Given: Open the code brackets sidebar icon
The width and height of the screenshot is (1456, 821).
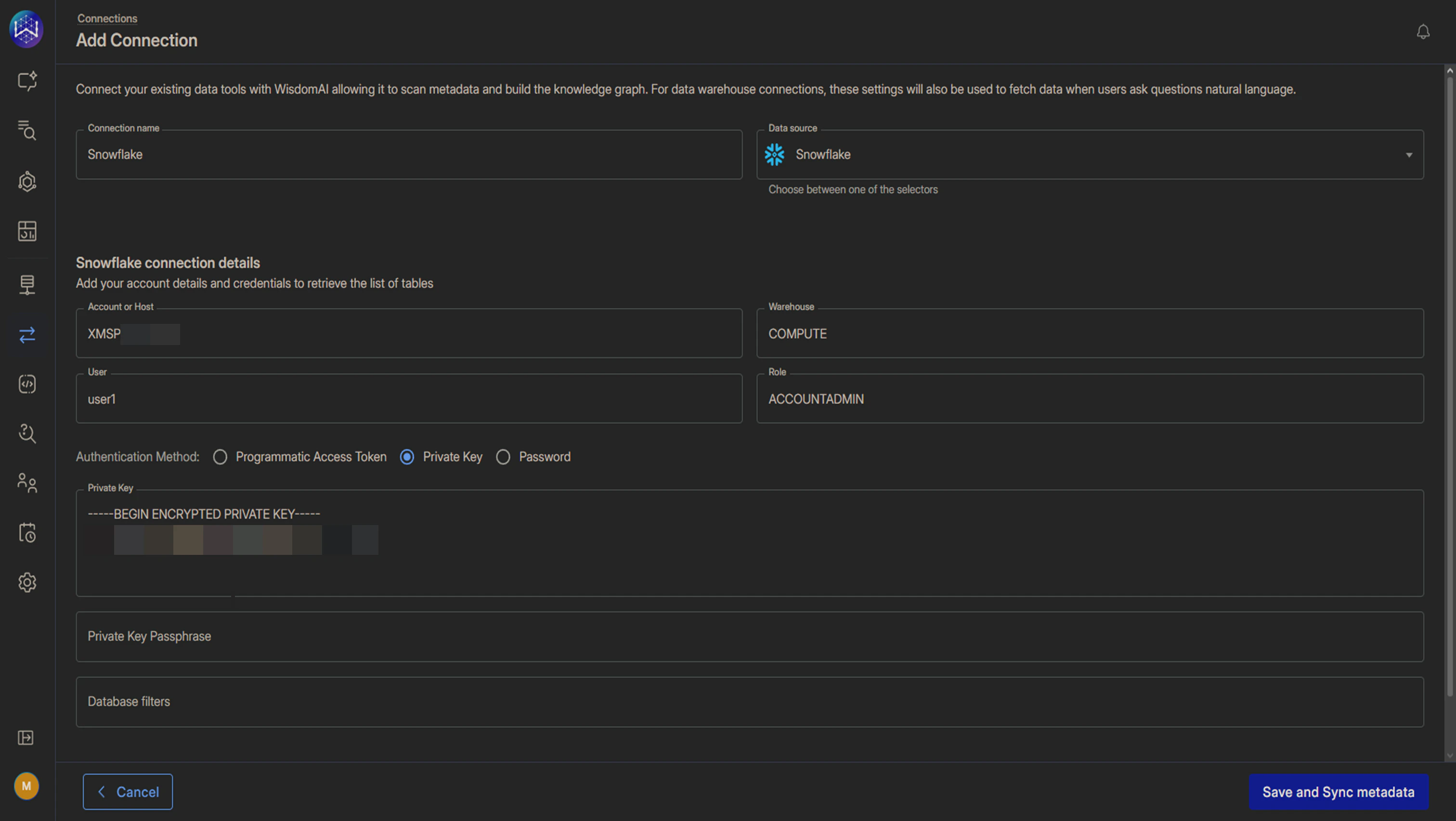Looking at the screenshot, I should click(27, 384).
